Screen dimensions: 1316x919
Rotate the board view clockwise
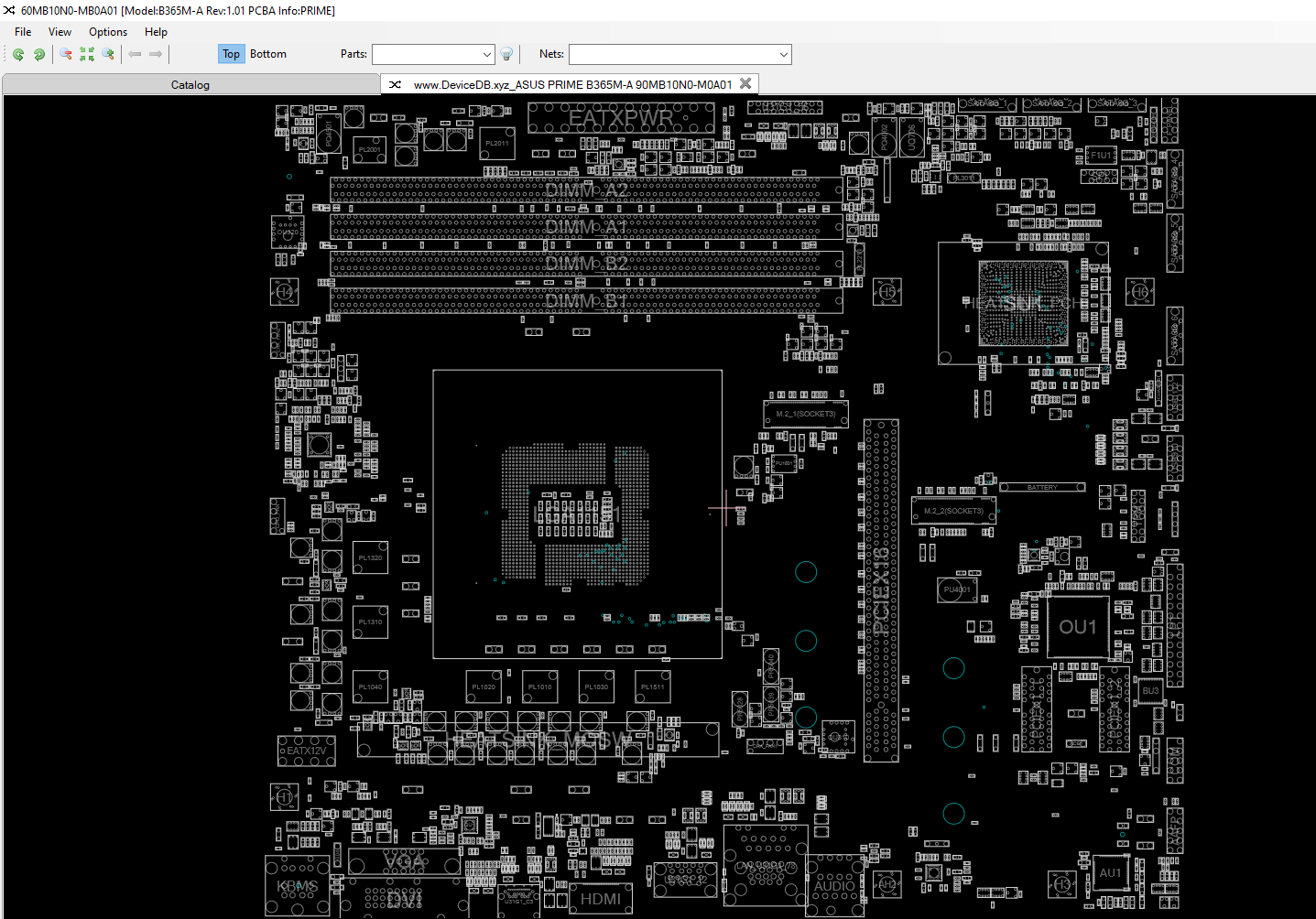coord(39,55)
